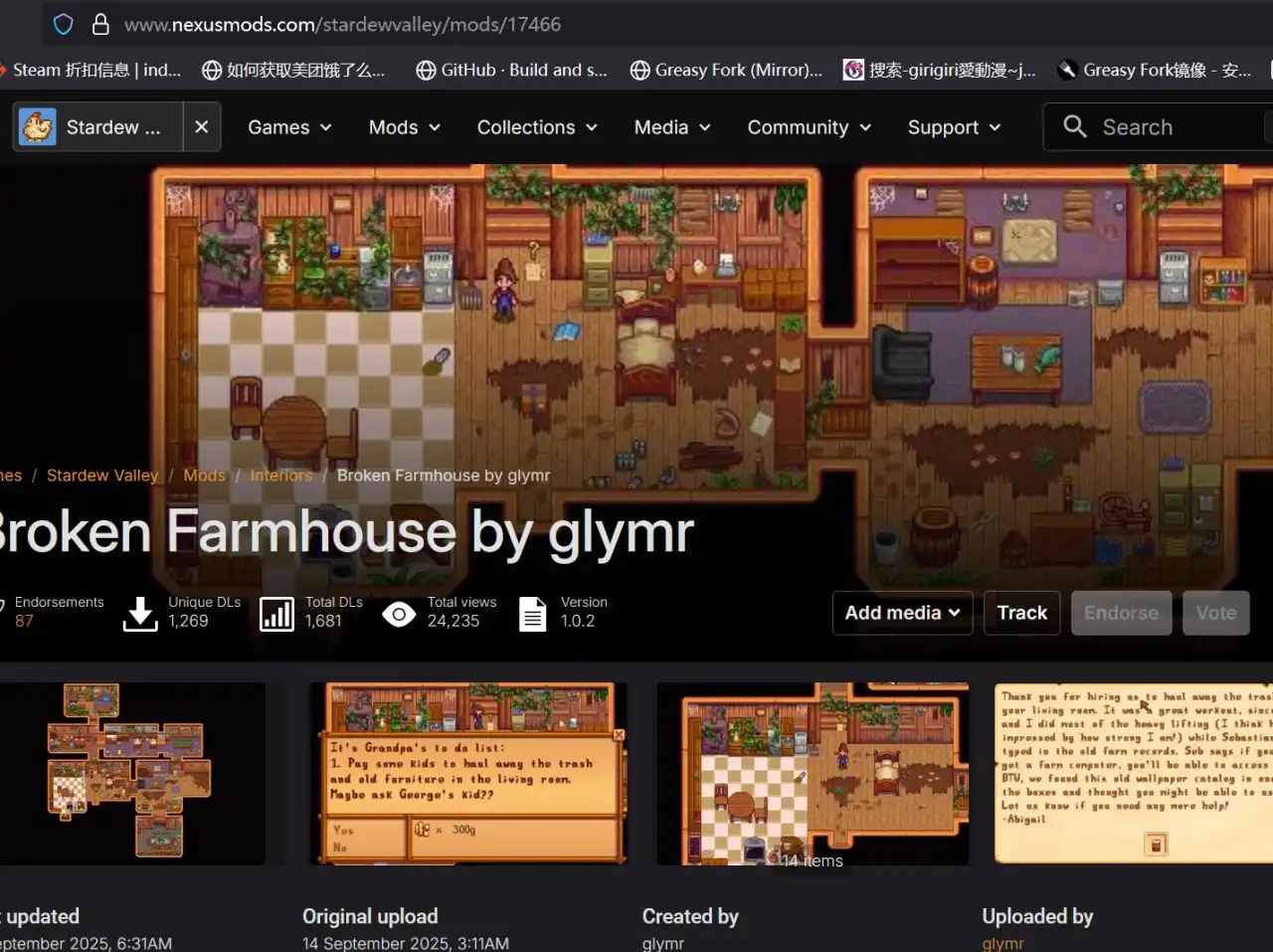The width and height of the screenshot is (1273, 952).
Task: Click the Unique DLs download arrow icon
Action: [140, 614]
